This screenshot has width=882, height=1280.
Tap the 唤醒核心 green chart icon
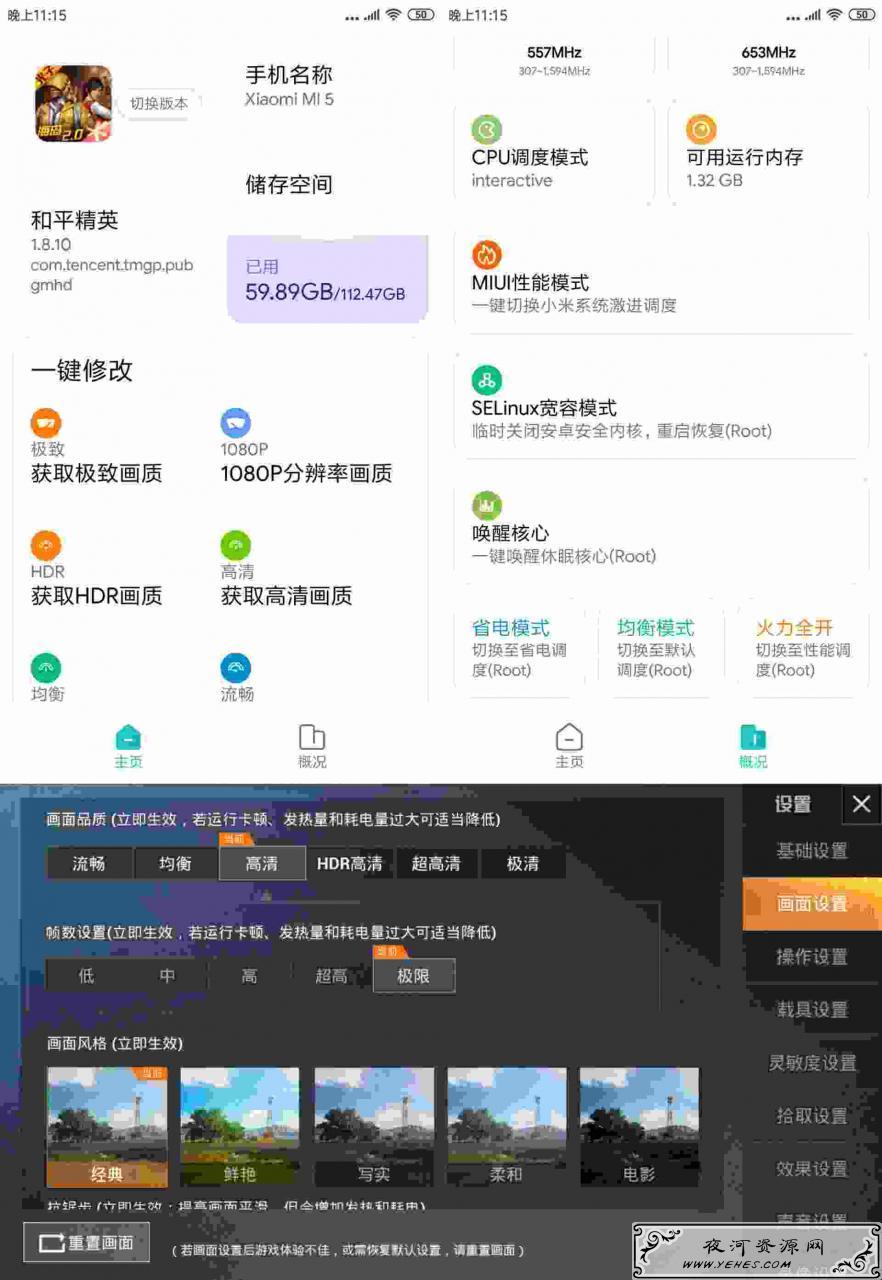click(487, 505)
